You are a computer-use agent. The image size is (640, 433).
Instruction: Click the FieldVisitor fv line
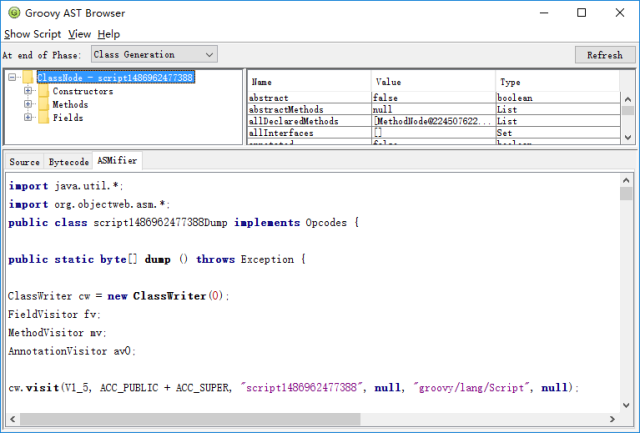(x=54, y=315)
